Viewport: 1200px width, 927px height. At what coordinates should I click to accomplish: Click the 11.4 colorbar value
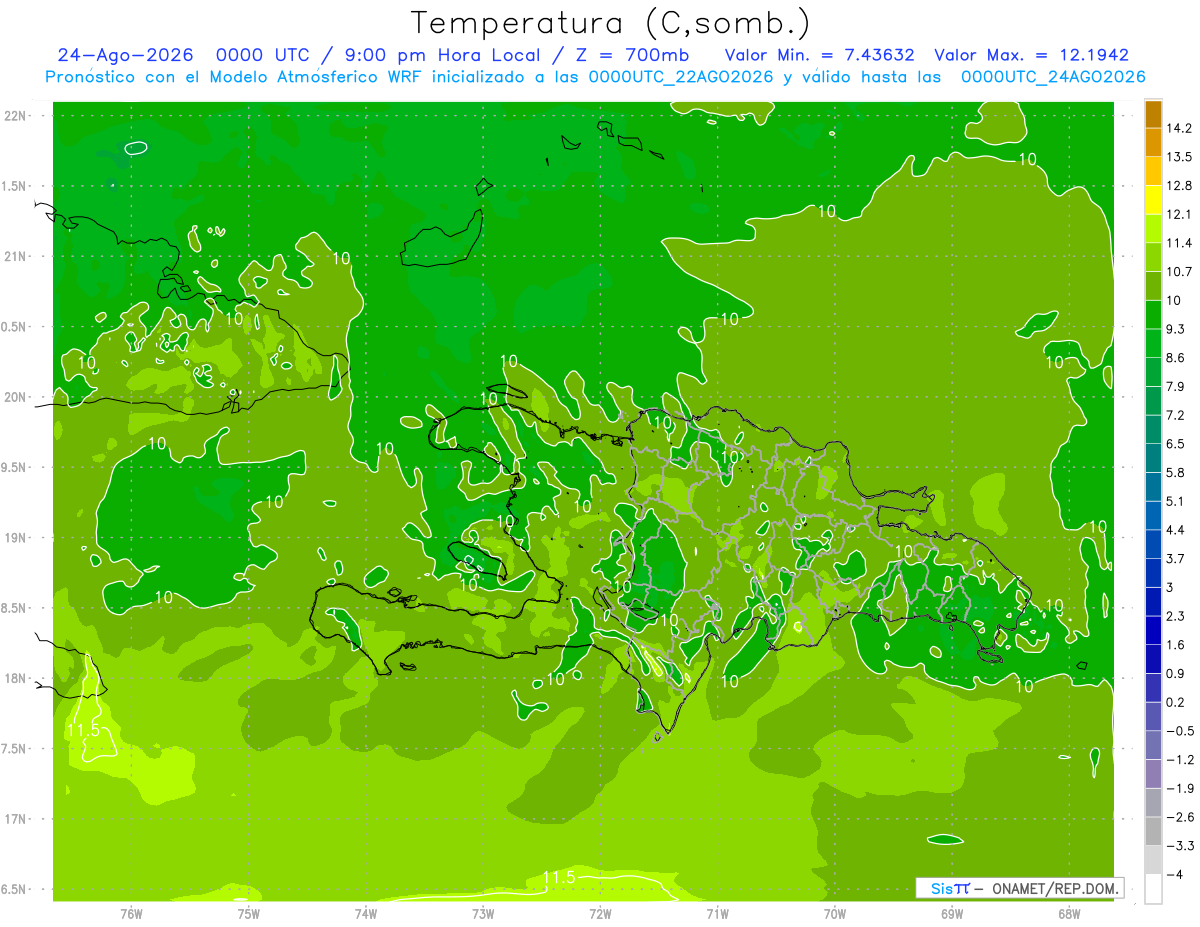click(x=1179, y=243)
